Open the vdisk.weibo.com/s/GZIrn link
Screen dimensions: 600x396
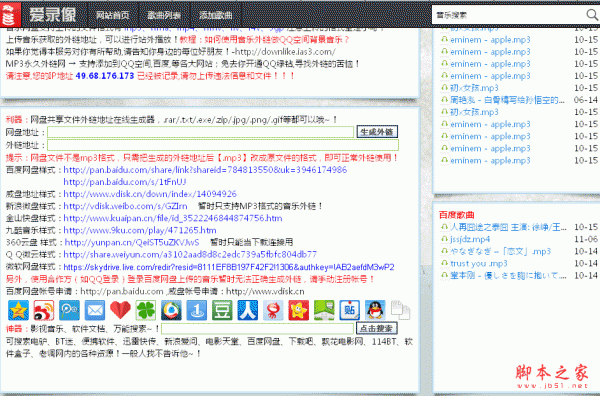coord(125,206)
